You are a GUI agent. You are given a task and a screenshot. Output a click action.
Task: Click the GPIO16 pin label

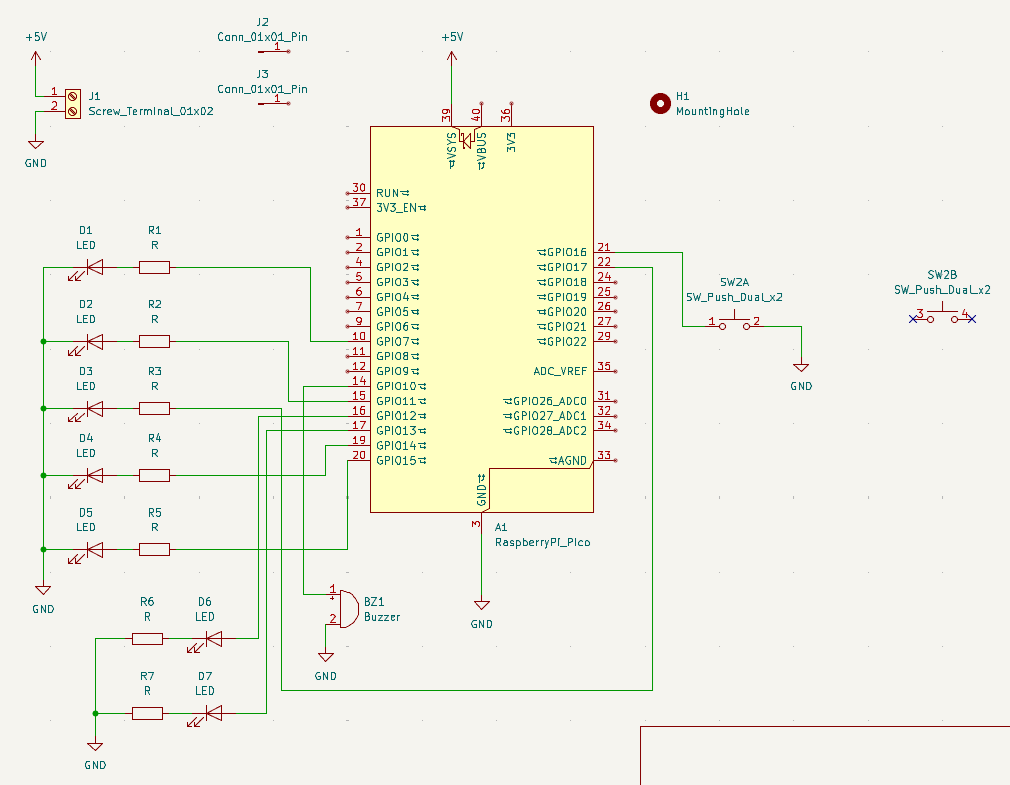coord(562,252)
